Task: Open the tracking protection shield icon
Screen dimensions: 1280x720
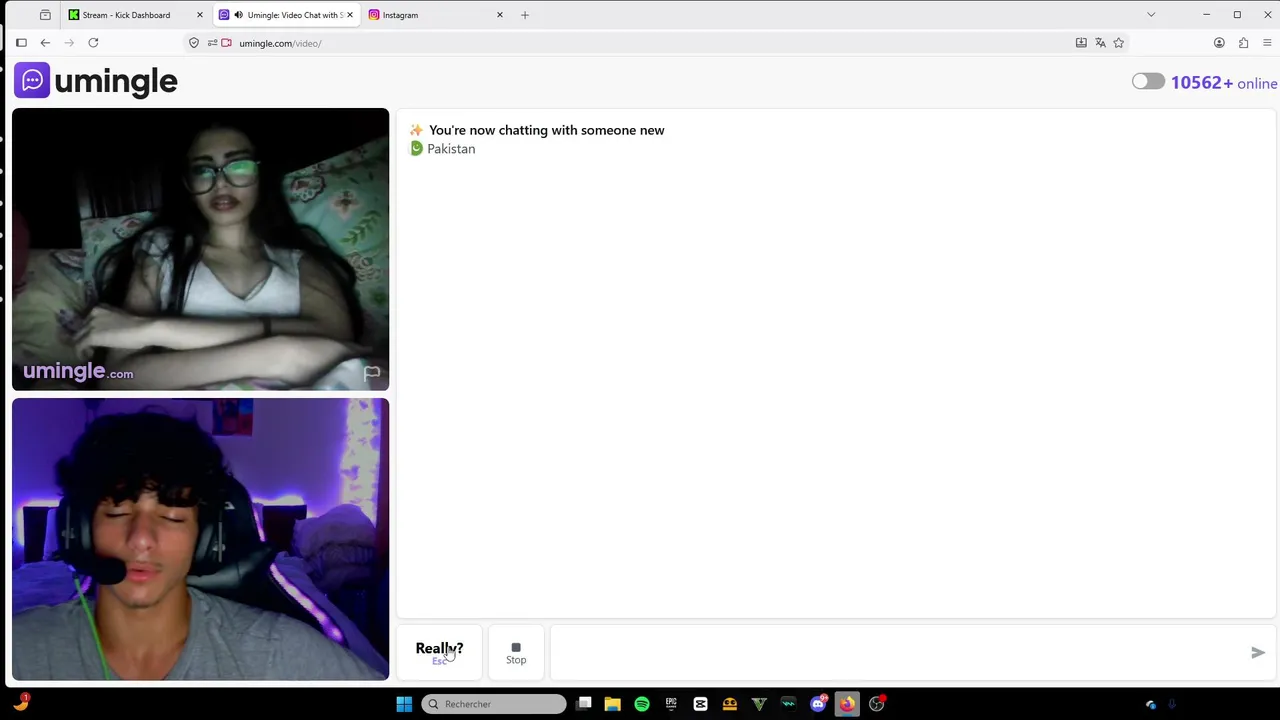Action: point(194,43)
